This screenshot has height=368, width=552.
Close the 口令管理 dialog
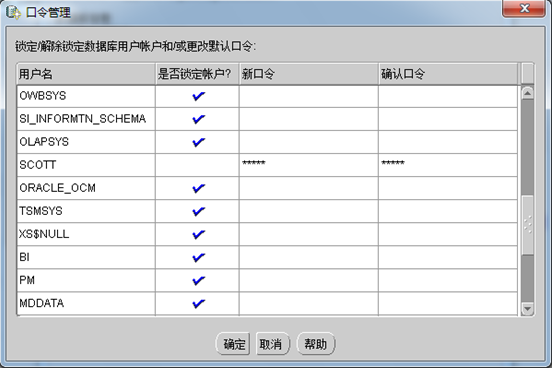524,8
